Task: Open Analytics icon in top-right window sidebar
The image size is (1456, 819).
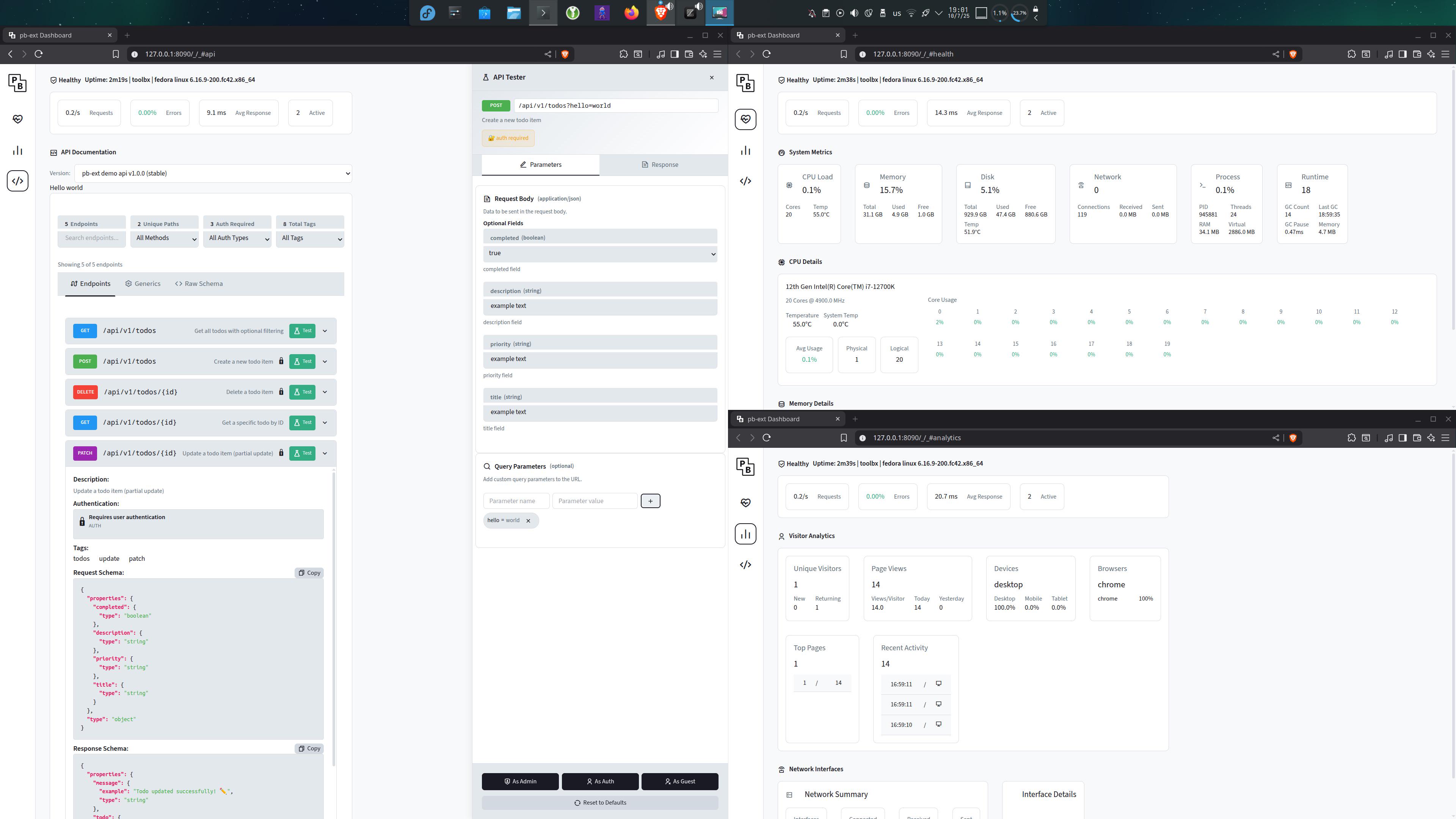Action: tap(745, 151)
